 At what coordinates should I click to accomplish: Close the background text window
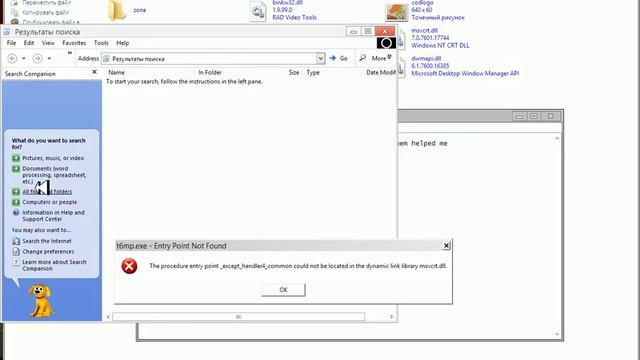tap(551, 116)
